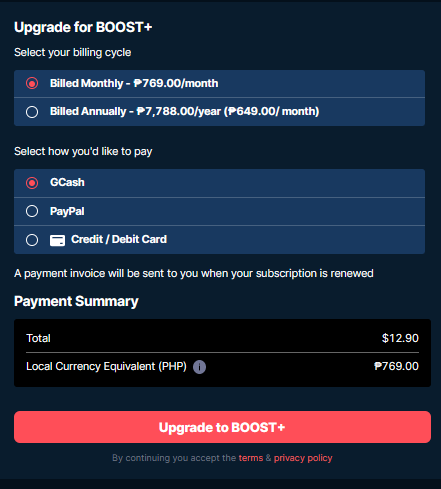The width and height of the screenshot is (441, 489).
Task: Click the info icon beside Local Currency Equivalent
Action: click(x=199, y=367)
